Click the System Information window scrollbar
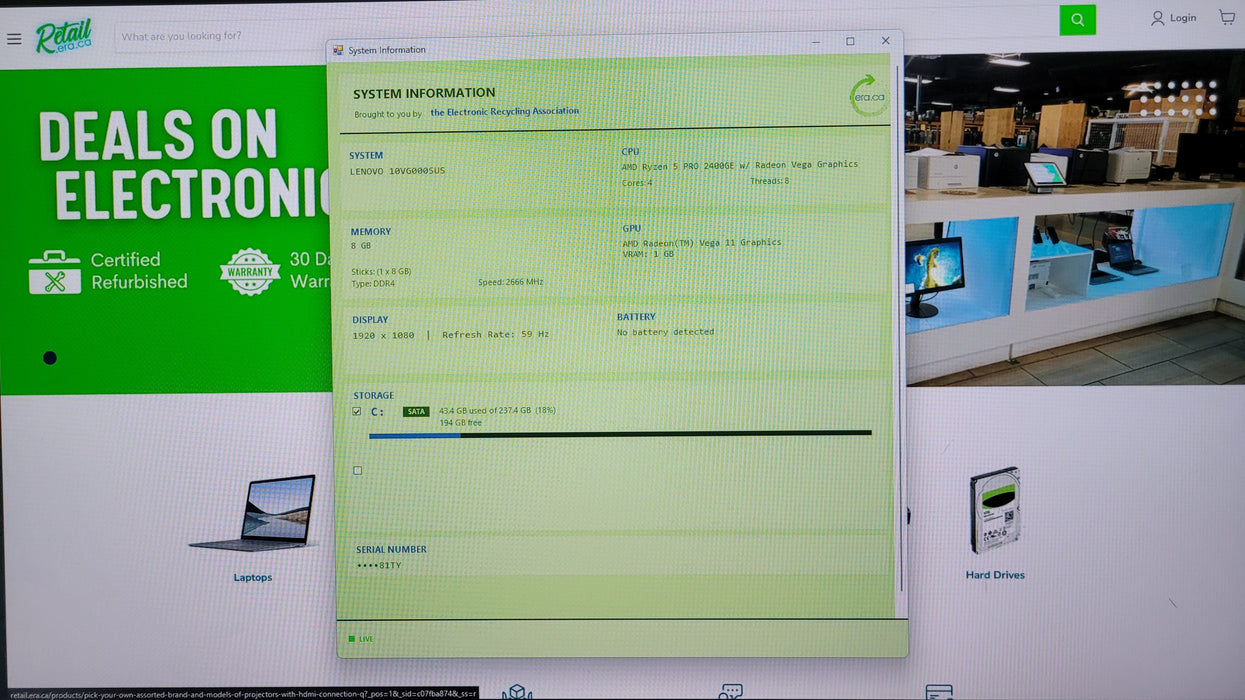Image resolution: width=1245 pixels, height=700 pixels. tap(899, 330)
